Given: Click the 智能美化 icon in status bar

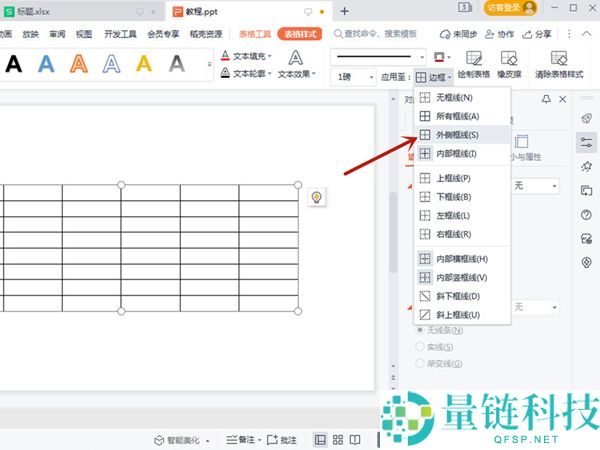Looking at the screenshot, I should pyautogui.click(x=159, y=440).
